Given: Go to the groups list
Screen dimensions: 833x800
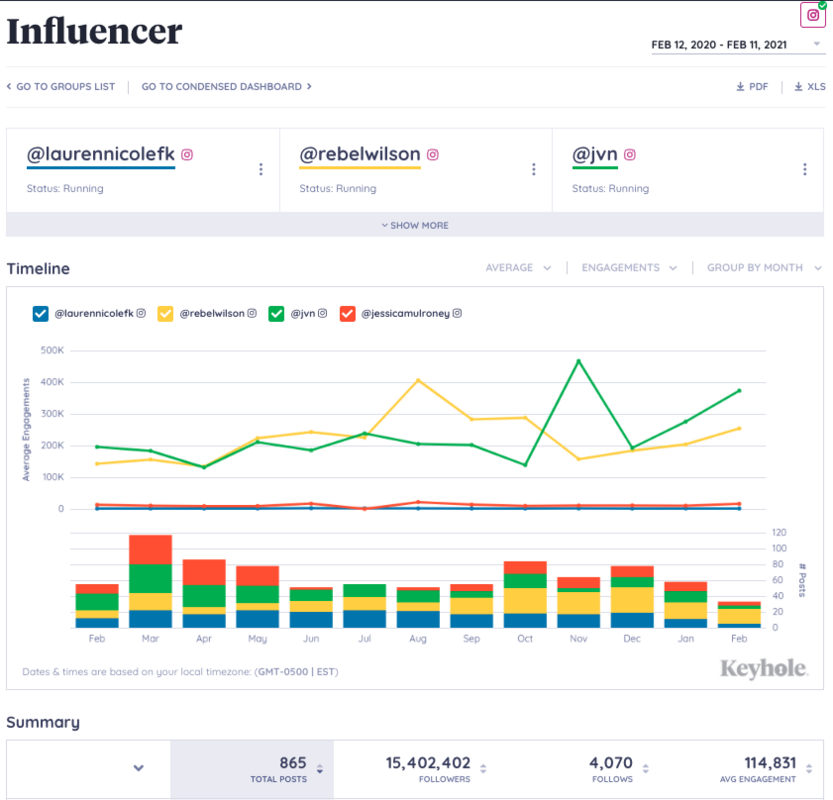Looking at the screenshot, I should (60, 87).
